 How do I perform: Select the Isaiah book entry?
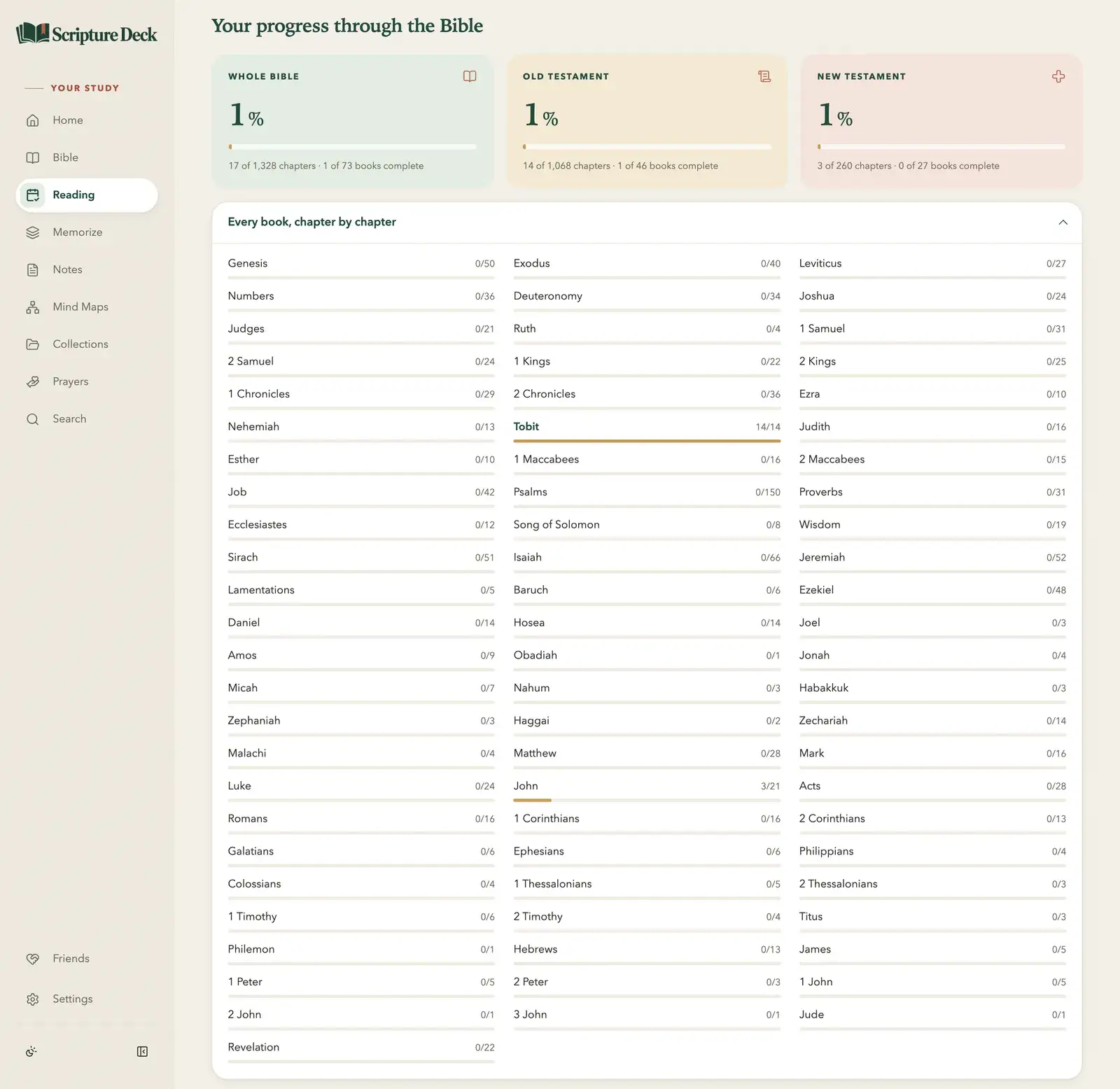[x=647, y=561]
